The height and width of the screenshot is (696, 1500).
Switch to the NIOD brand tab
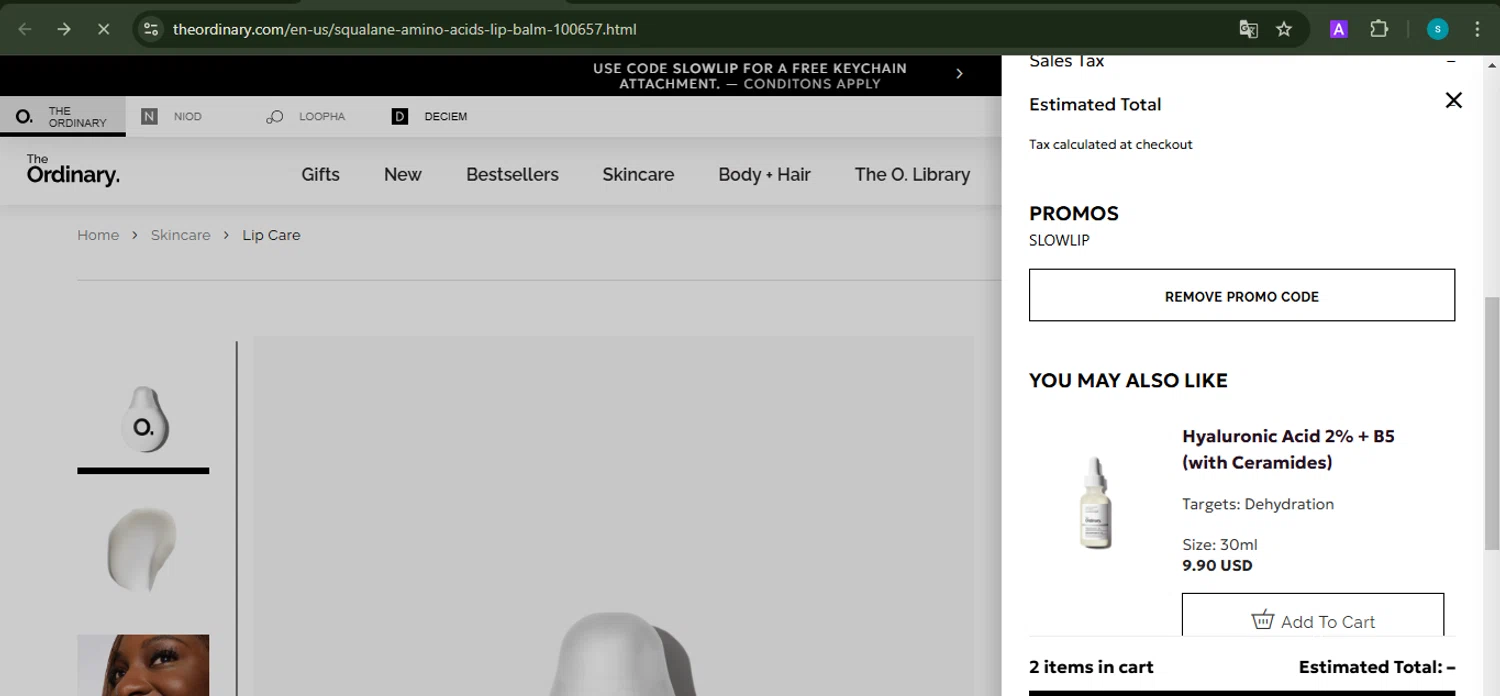click(x=172, y=117)
